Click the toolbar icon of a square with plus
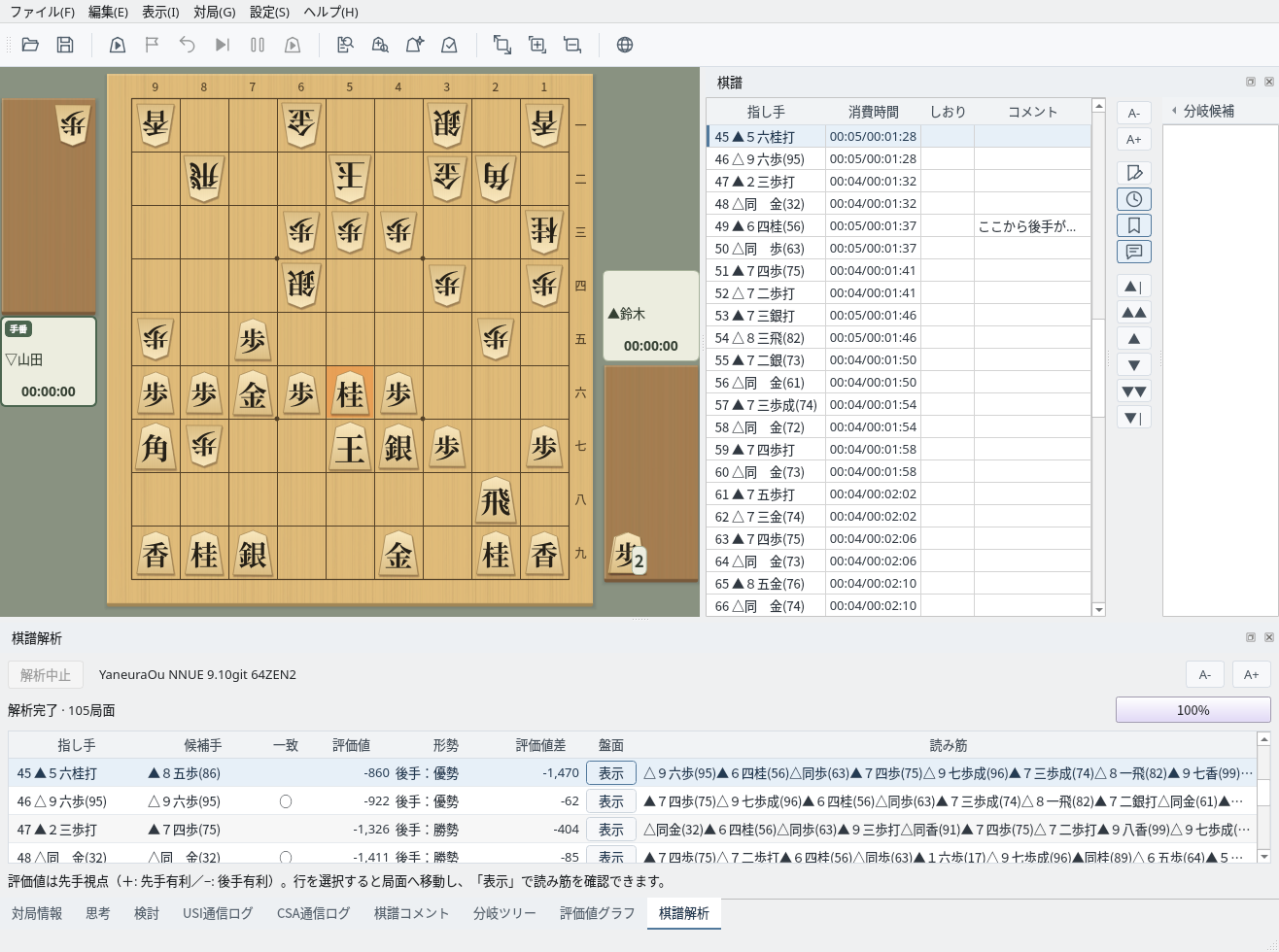Image resolution: width=1279 pixels, height=952 pixels. pyautogui.click(x=537, y=45)
